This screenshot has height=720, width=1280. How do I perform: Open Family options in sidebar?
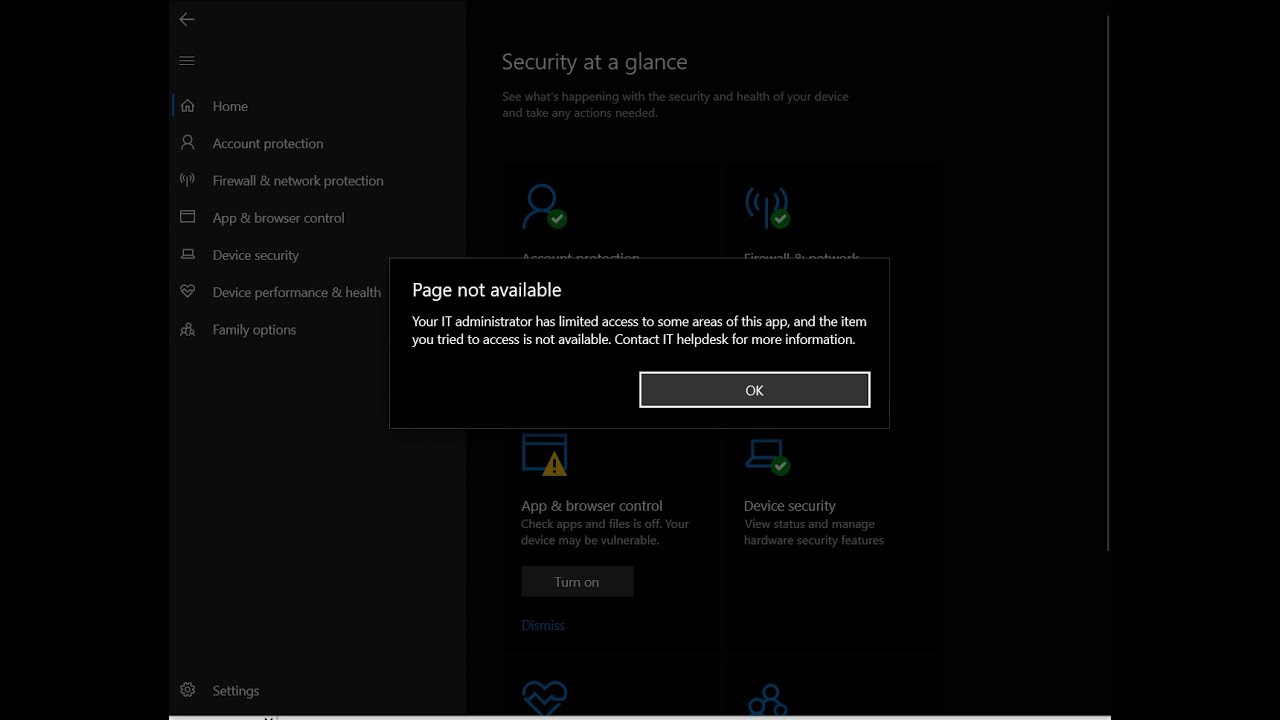[x=254, y=329]
